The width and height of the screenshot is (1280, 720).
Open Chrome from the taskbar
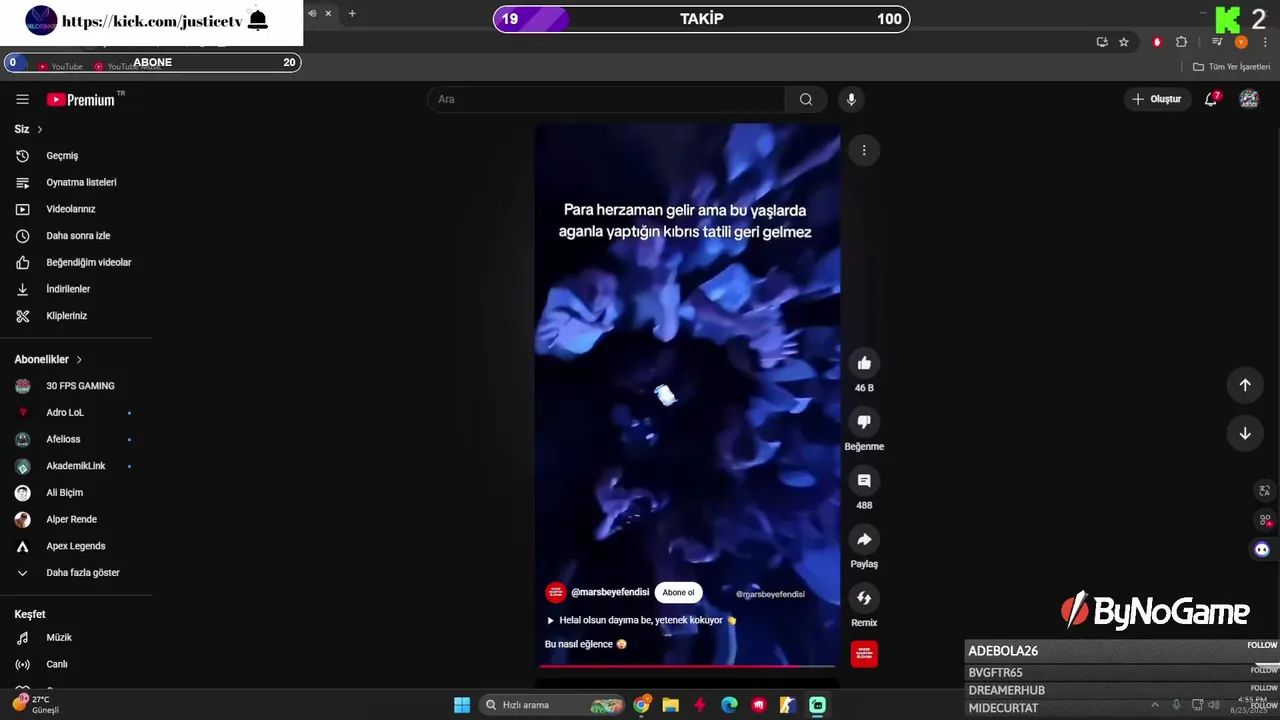tap(642, 705)
